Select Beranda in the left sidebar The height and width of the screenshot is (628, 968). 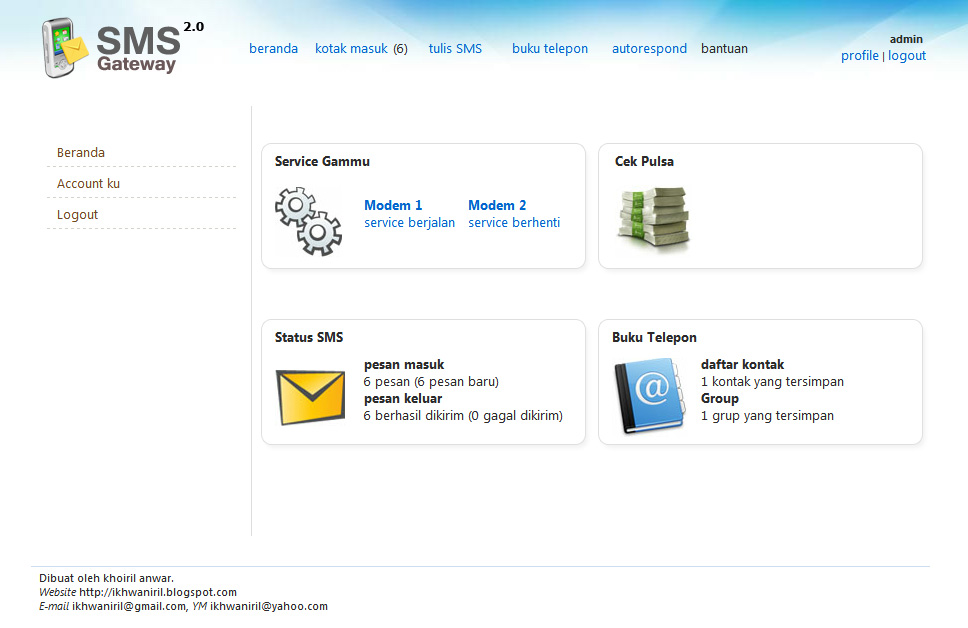click(x=81, y=153)
